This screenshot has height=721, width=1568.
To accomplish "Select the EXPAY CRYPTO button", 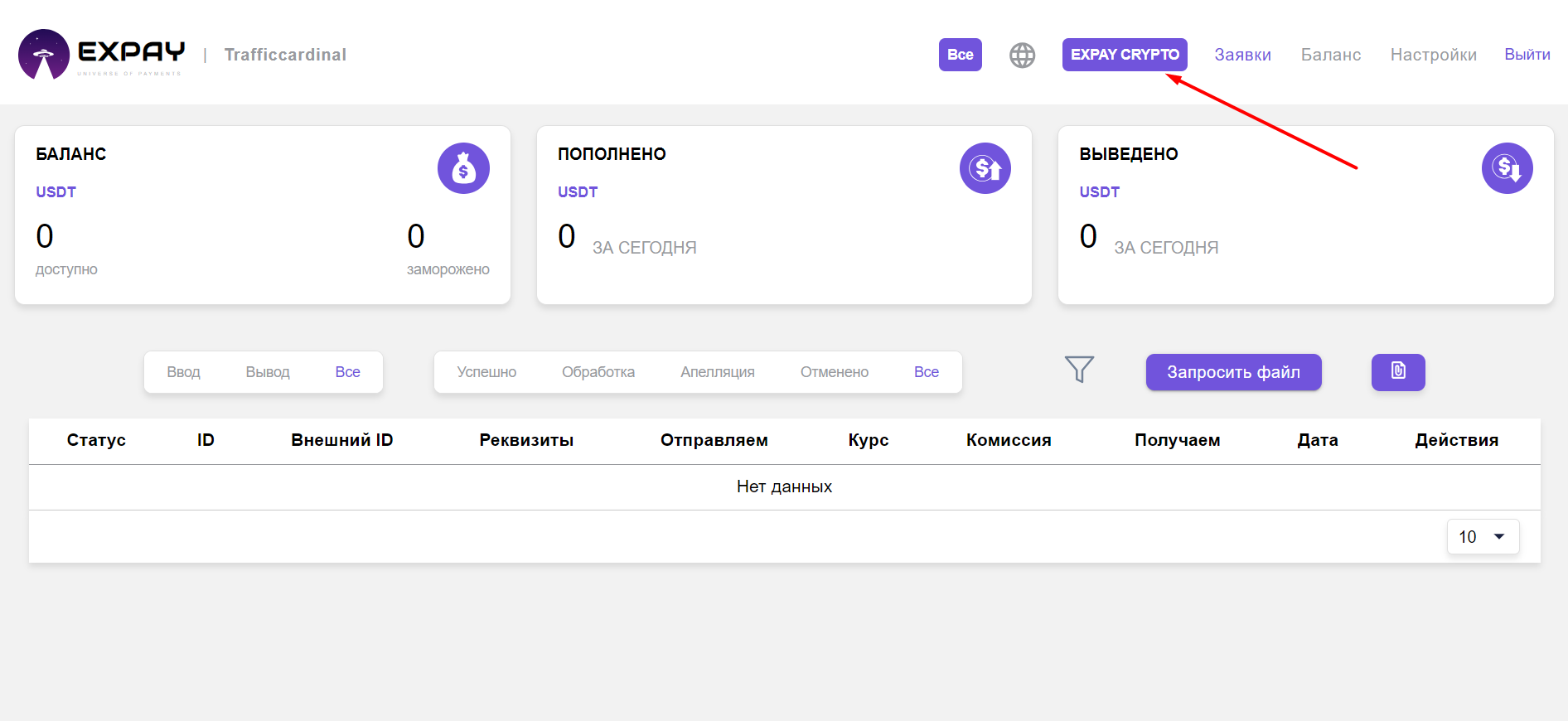I will click(1125, 55).
